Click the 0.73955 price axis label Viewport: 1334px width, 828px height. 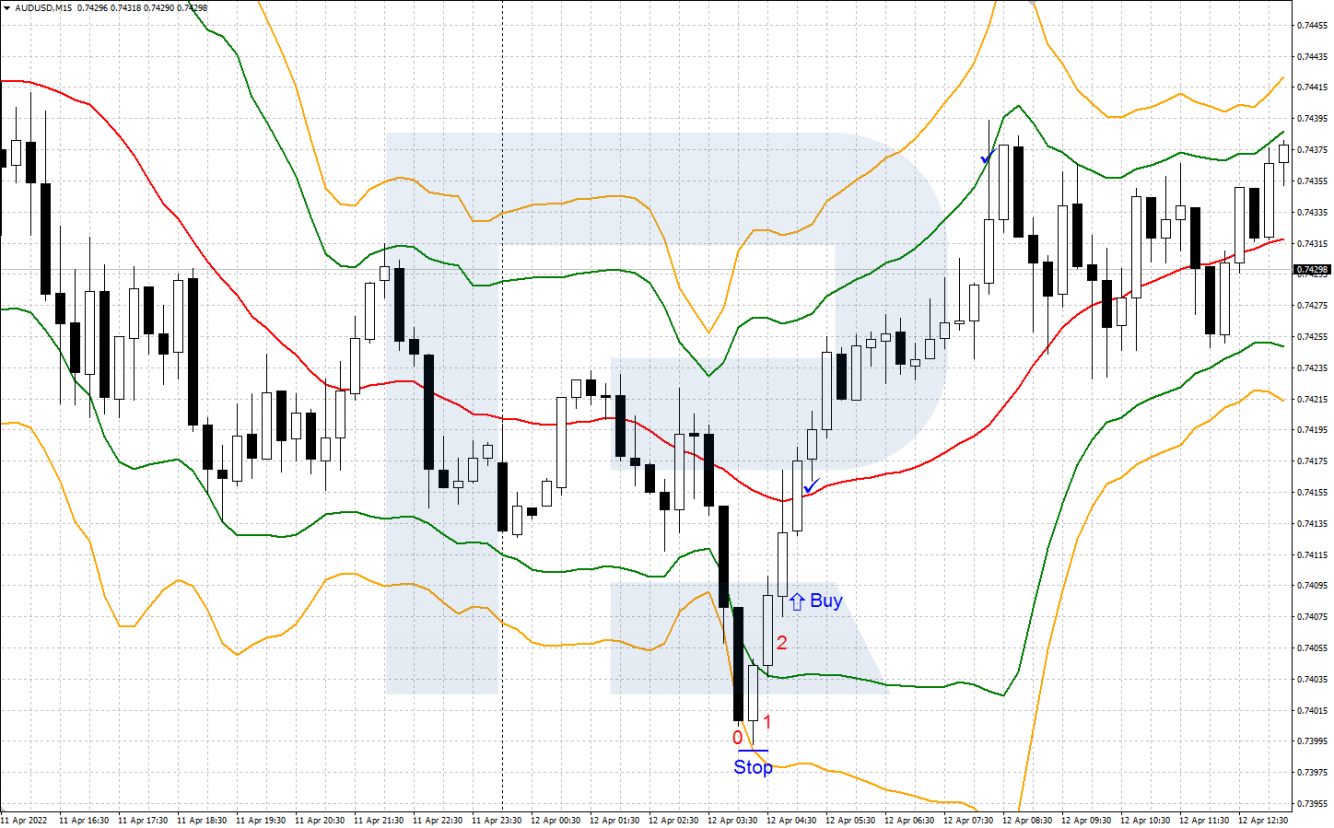(1311, 803)
